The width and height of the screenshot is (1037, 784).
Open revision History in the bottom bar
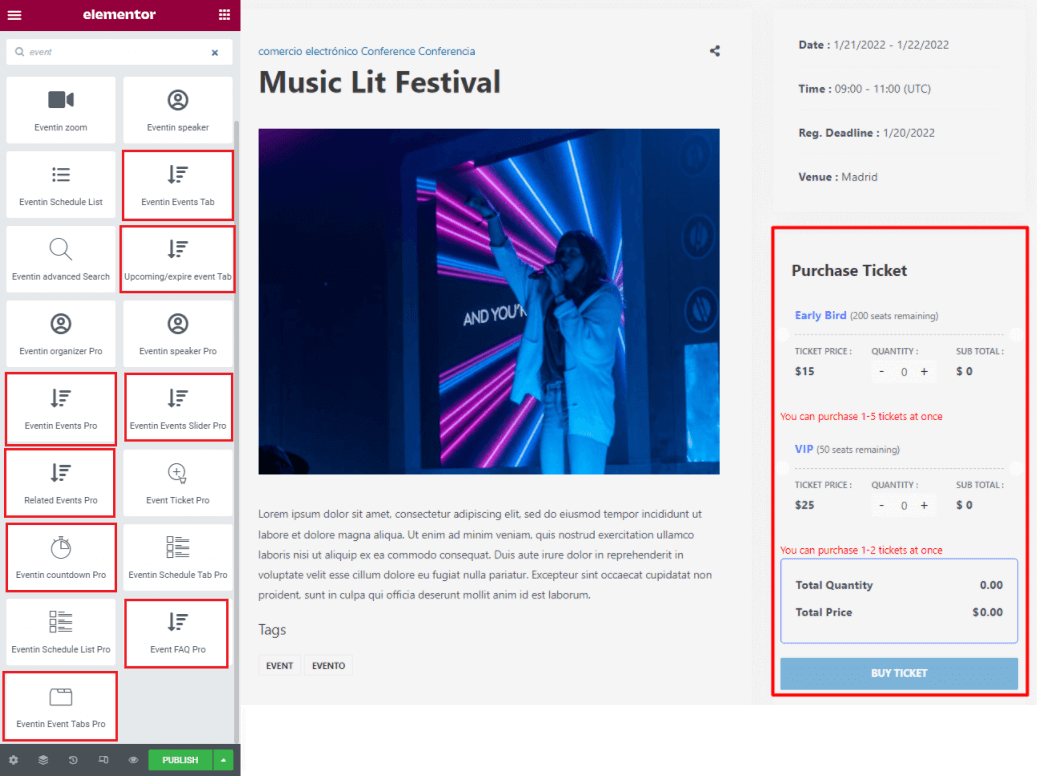tap(73, 760)
